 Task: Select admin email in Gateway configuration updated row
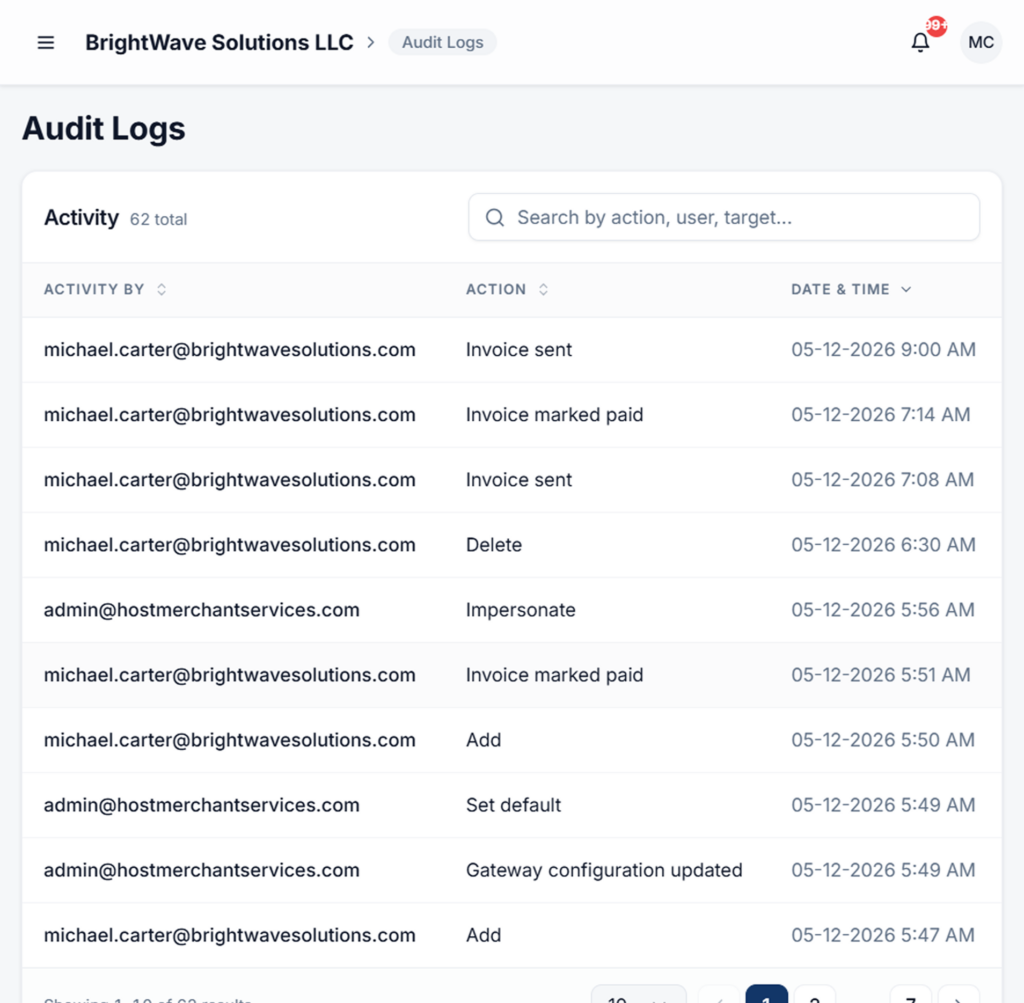202,870
